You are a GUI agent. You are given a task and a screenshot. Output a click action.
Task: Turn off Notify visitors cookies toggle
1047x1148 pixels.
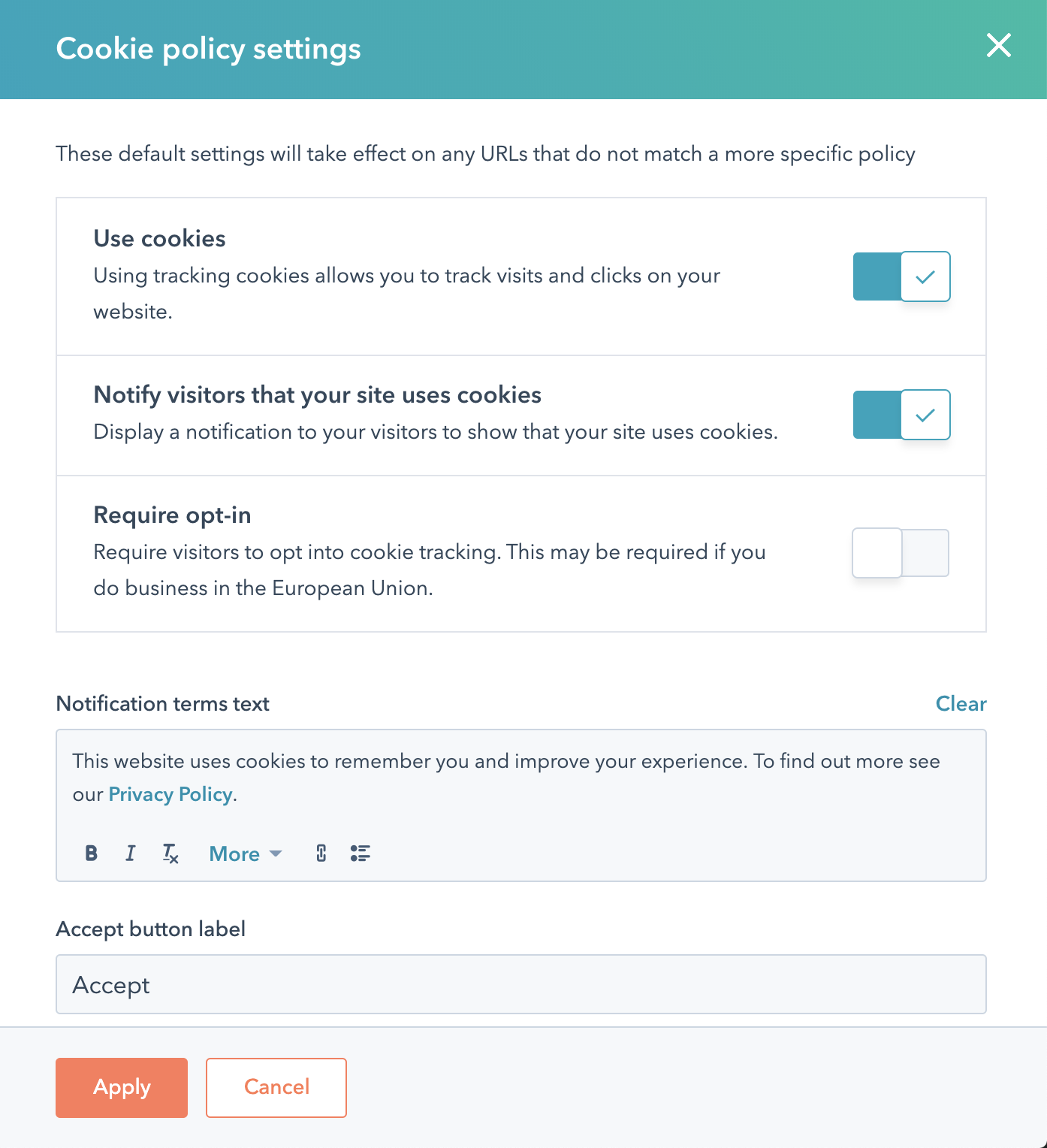coord(901,415)
